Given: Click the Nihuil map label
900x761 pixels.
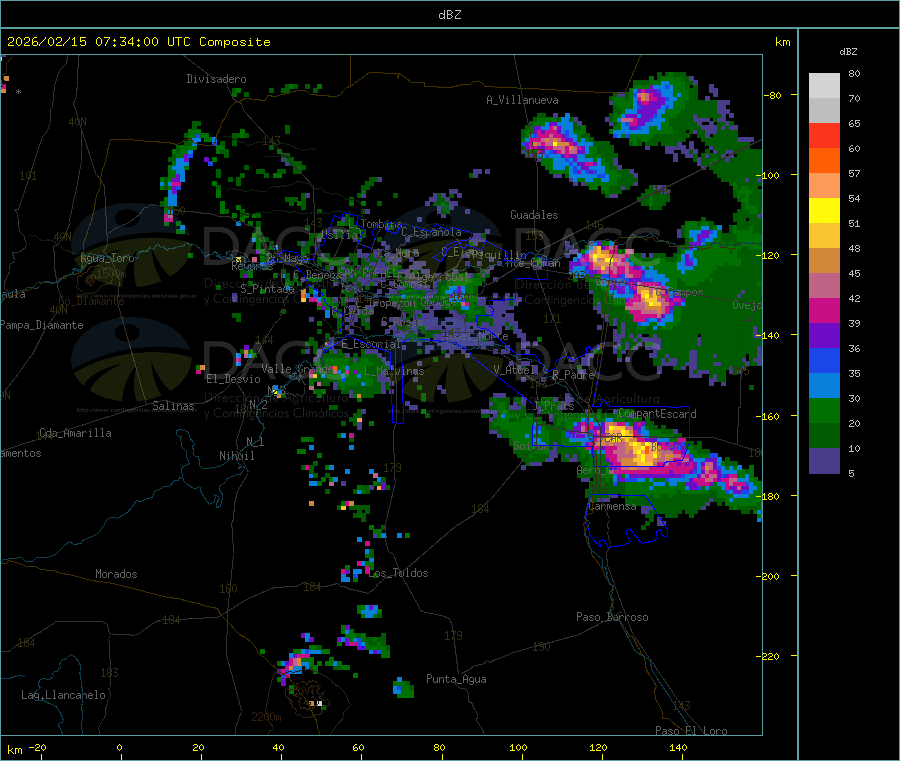Looking at the screenshot, I should (236, 456).
